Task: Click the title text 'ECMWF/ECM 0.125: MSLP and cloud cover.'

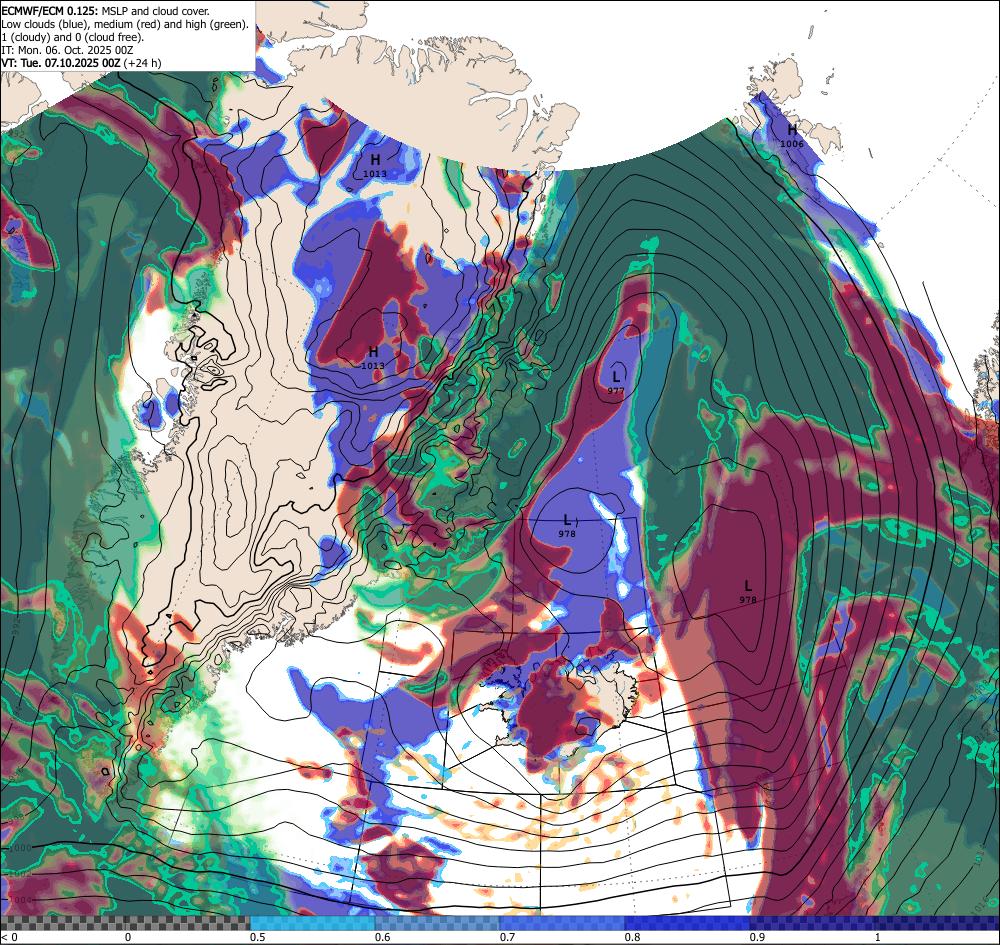Action: tap(105, 11)
